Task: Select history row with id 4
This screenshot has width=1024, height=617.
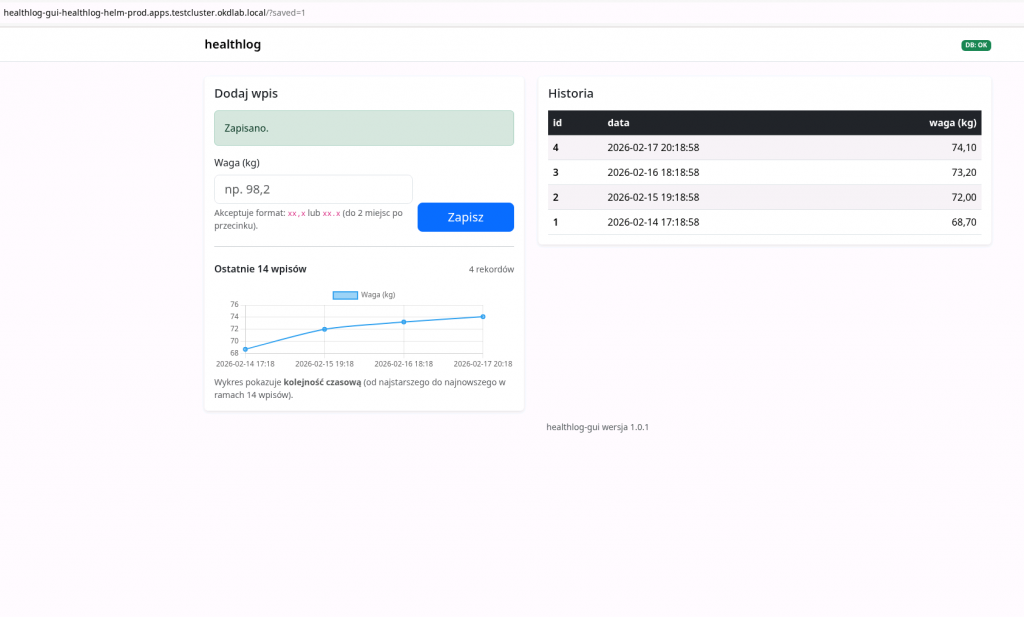Action: coord(764,148)
